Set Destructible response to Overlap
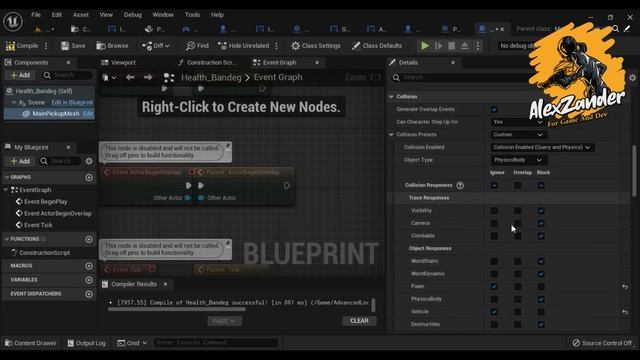This screenshot has height=360, width=640. coord(518,325)
